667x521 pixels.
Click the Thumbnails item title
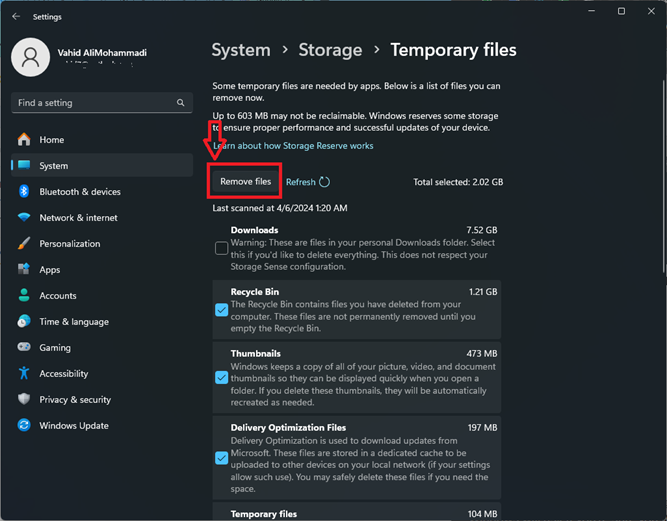point(256,353)
